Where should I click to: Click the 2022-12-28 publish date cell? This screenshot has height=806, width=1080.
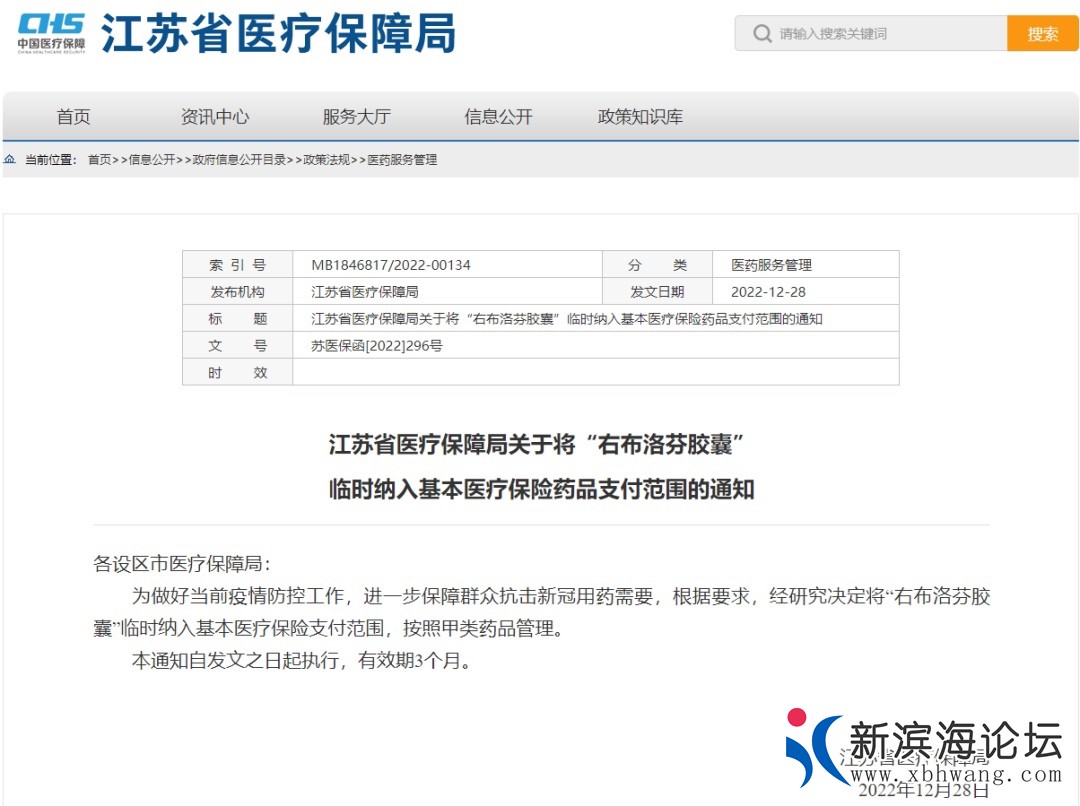click(768, 292)
